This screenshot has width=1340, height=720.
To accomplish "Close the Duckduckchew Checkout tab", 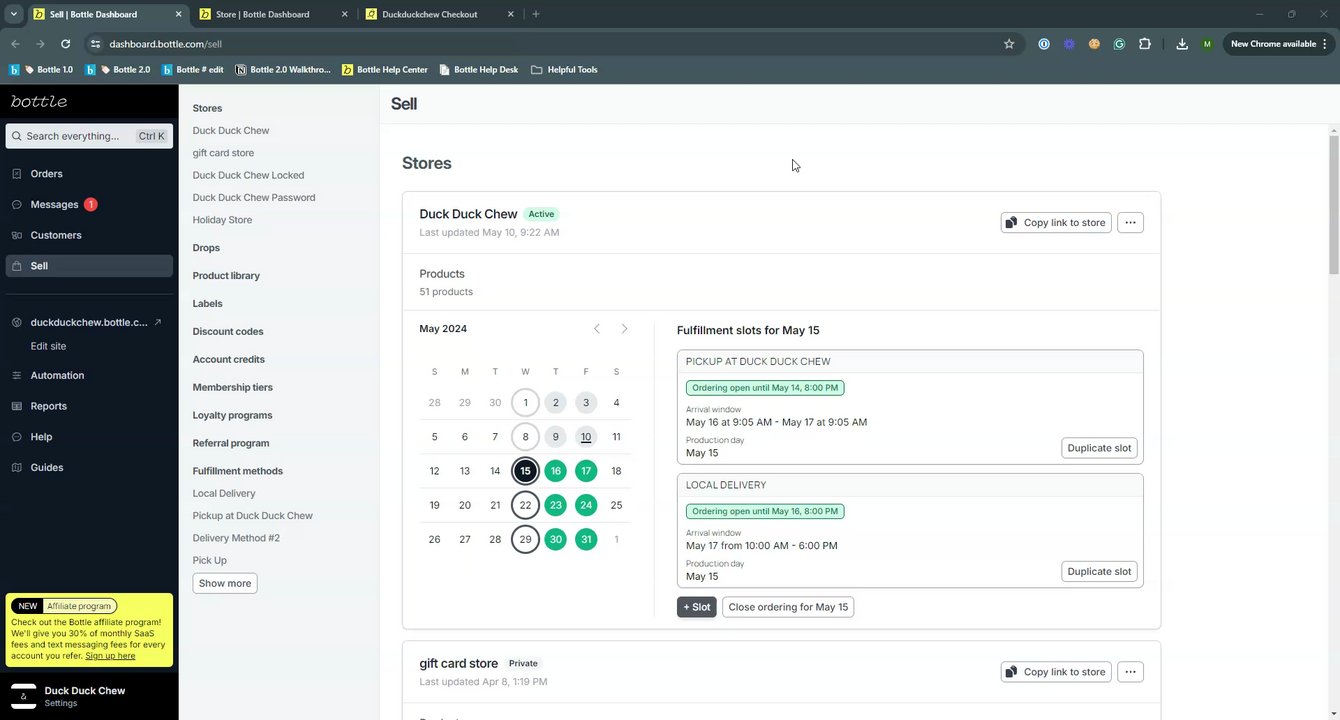I will [510, 14].
